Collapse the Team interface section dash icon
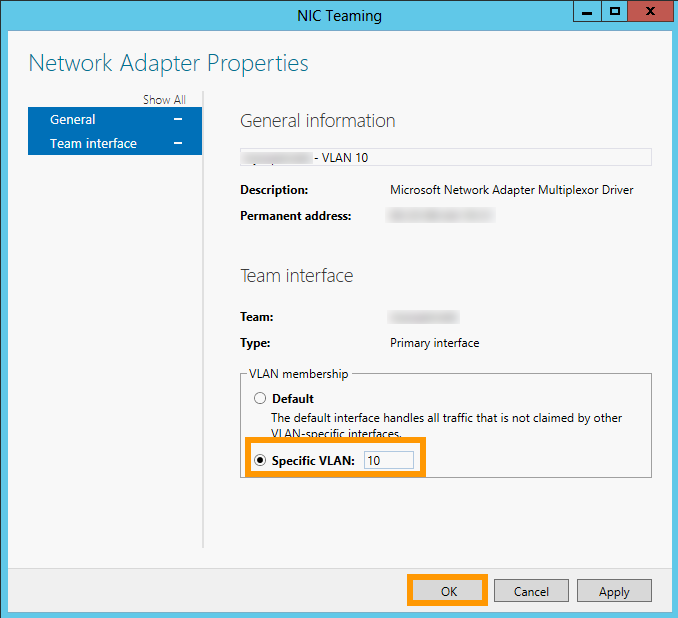Image resolution: width=678 pixels, height=618 pixels. [x=177, y=143]
